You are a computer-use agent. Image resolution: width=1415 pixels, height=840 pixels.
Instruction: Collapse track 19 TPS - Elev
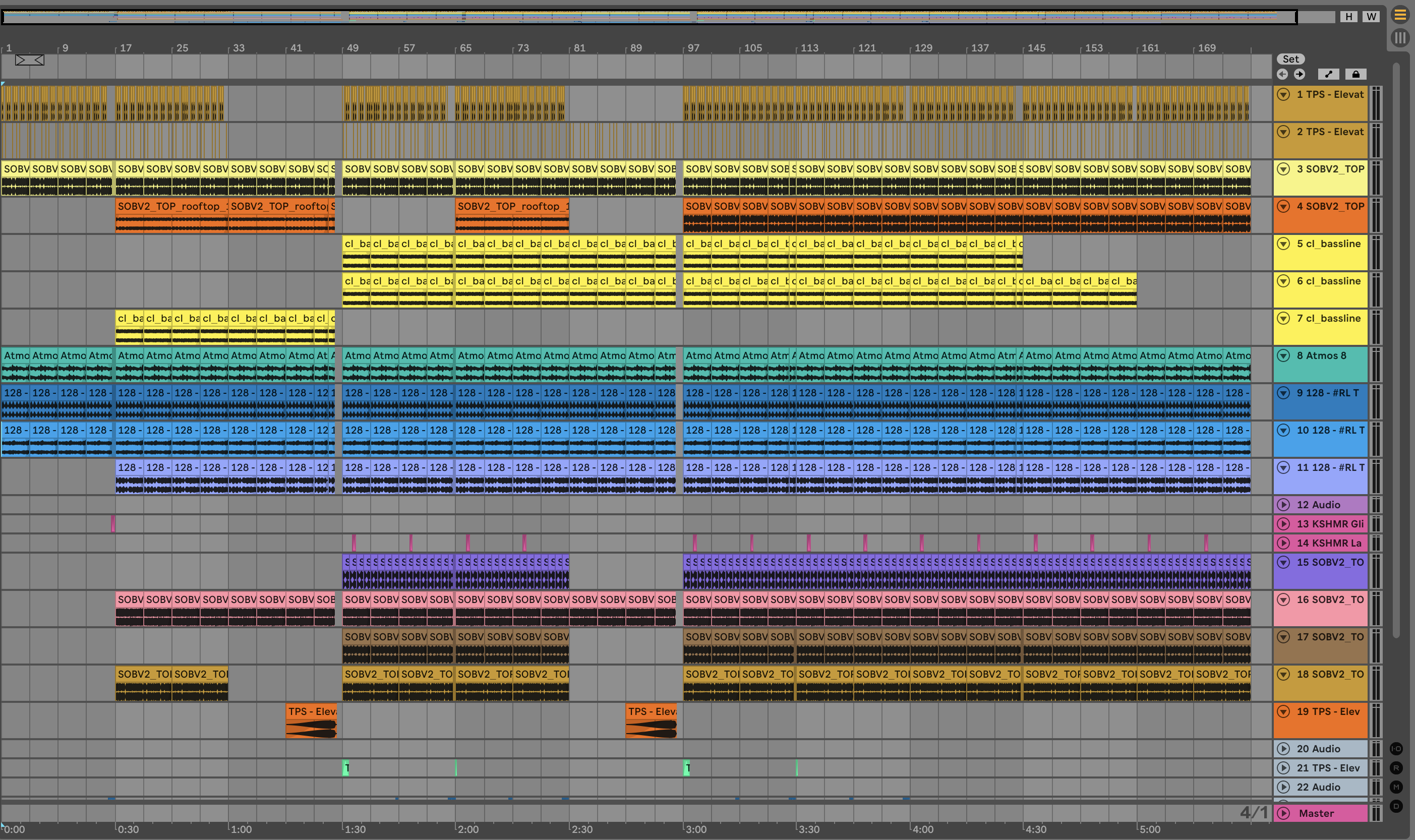1284,712
